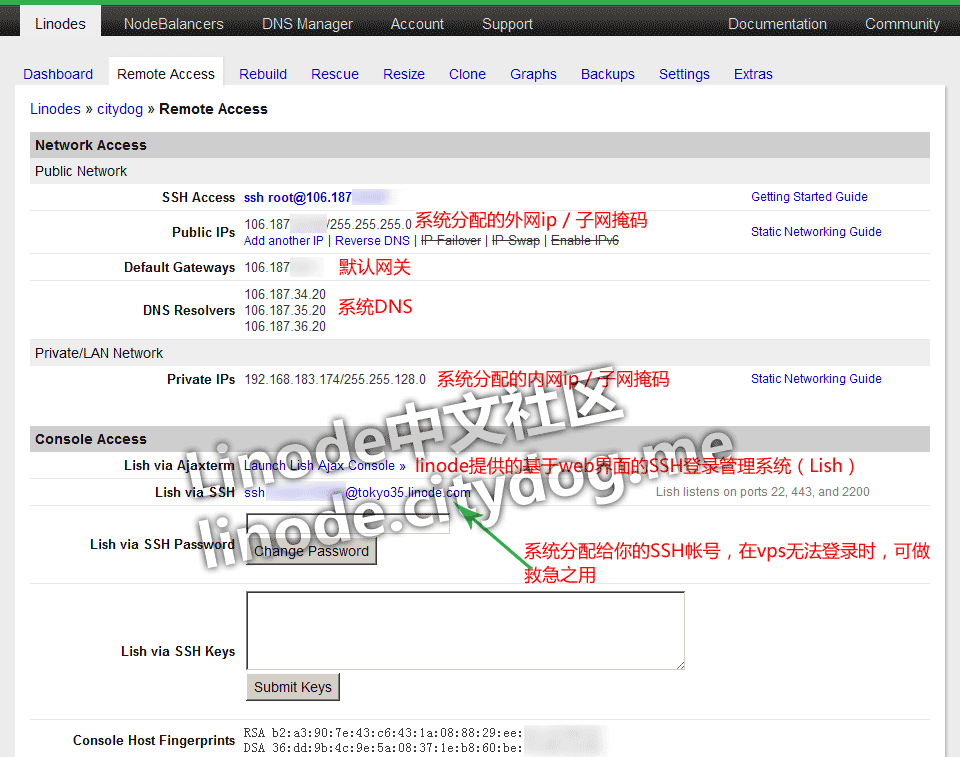Switch to the Clone sub-tab

[467, 74]
